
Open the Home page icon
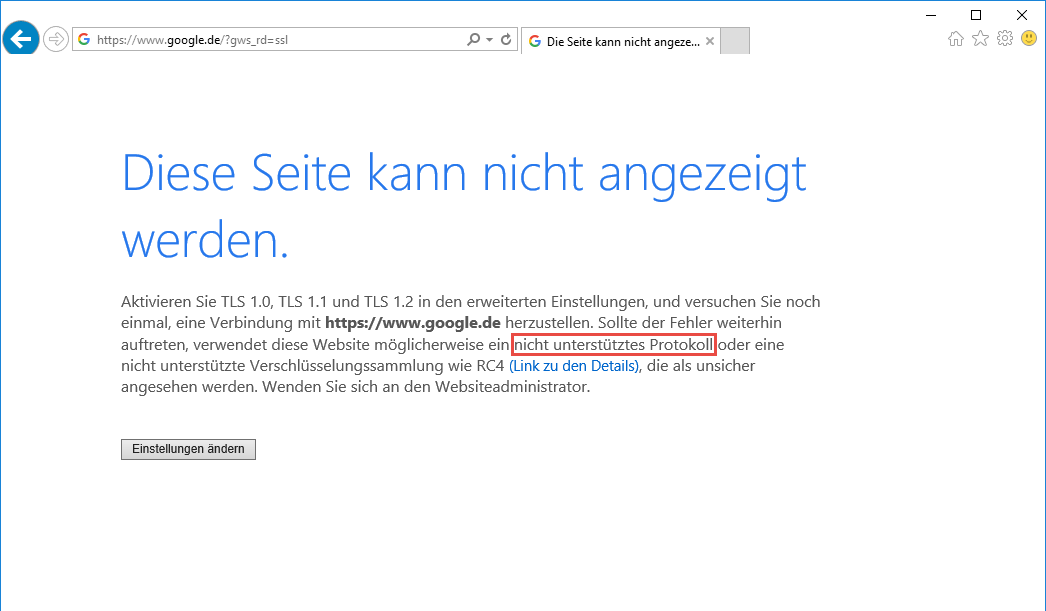click(956, 39)
